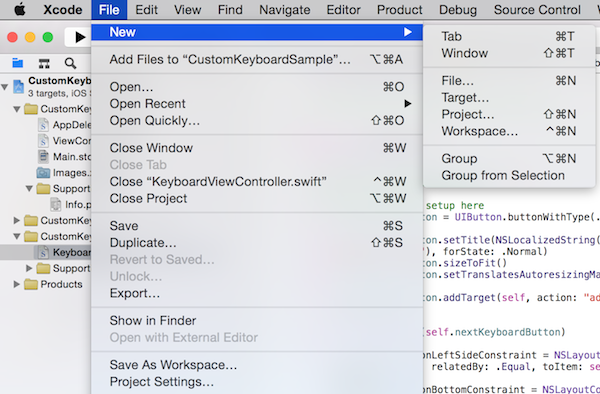The image size is (600, 394).
Task: Choose Open… from the File menu
Action: click(257, 87)
